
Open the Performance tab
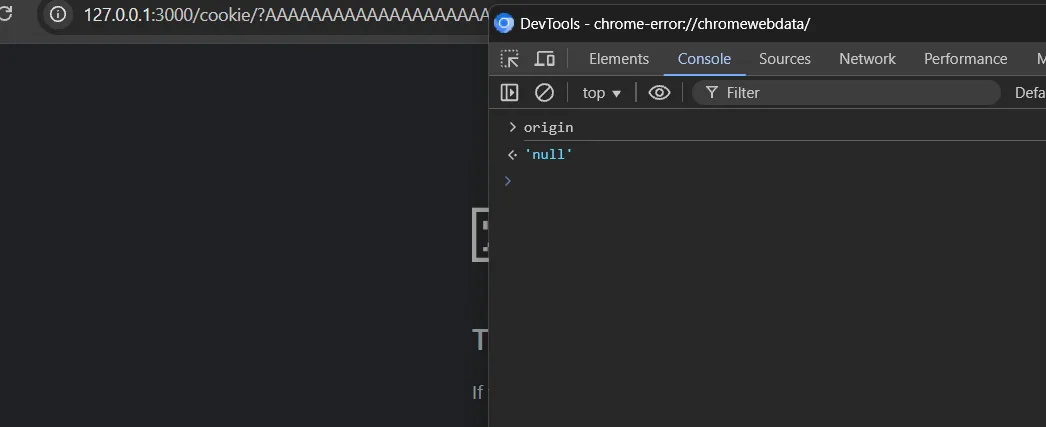pyautogui.click(x=965, y=59)
